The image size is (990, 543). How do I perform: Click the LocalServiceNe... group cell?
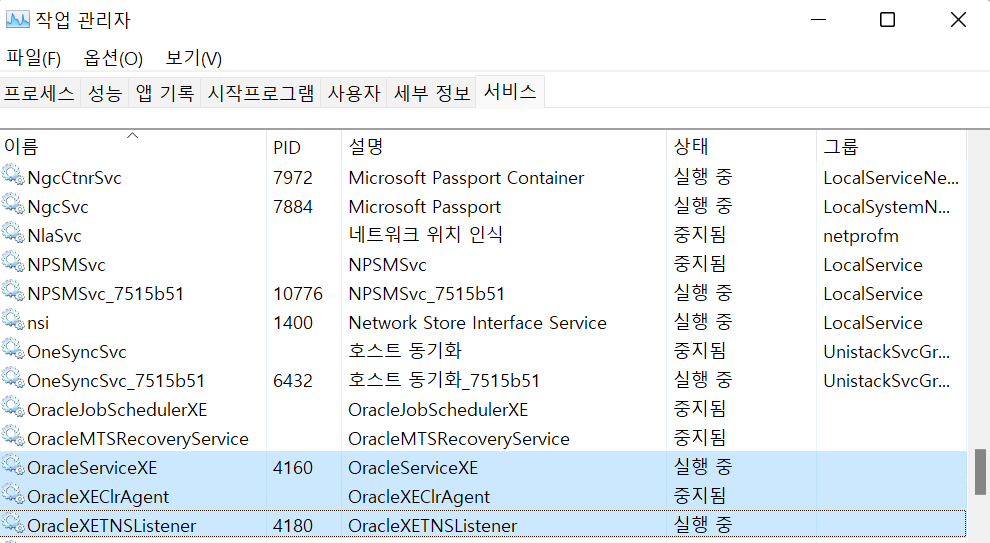(891, 178)
